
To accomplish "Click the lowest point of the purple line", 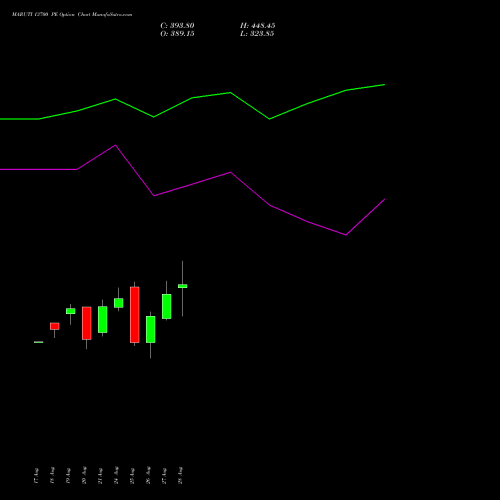I will pyautogui.click(x=346, y=235).
